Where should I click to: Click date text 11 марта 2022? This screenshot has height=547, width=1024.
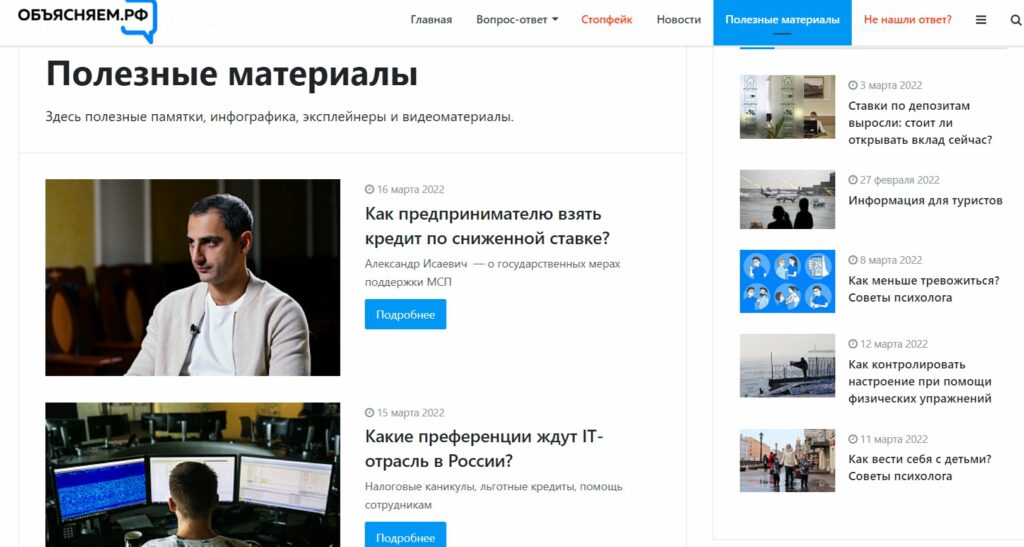point(893,439)
